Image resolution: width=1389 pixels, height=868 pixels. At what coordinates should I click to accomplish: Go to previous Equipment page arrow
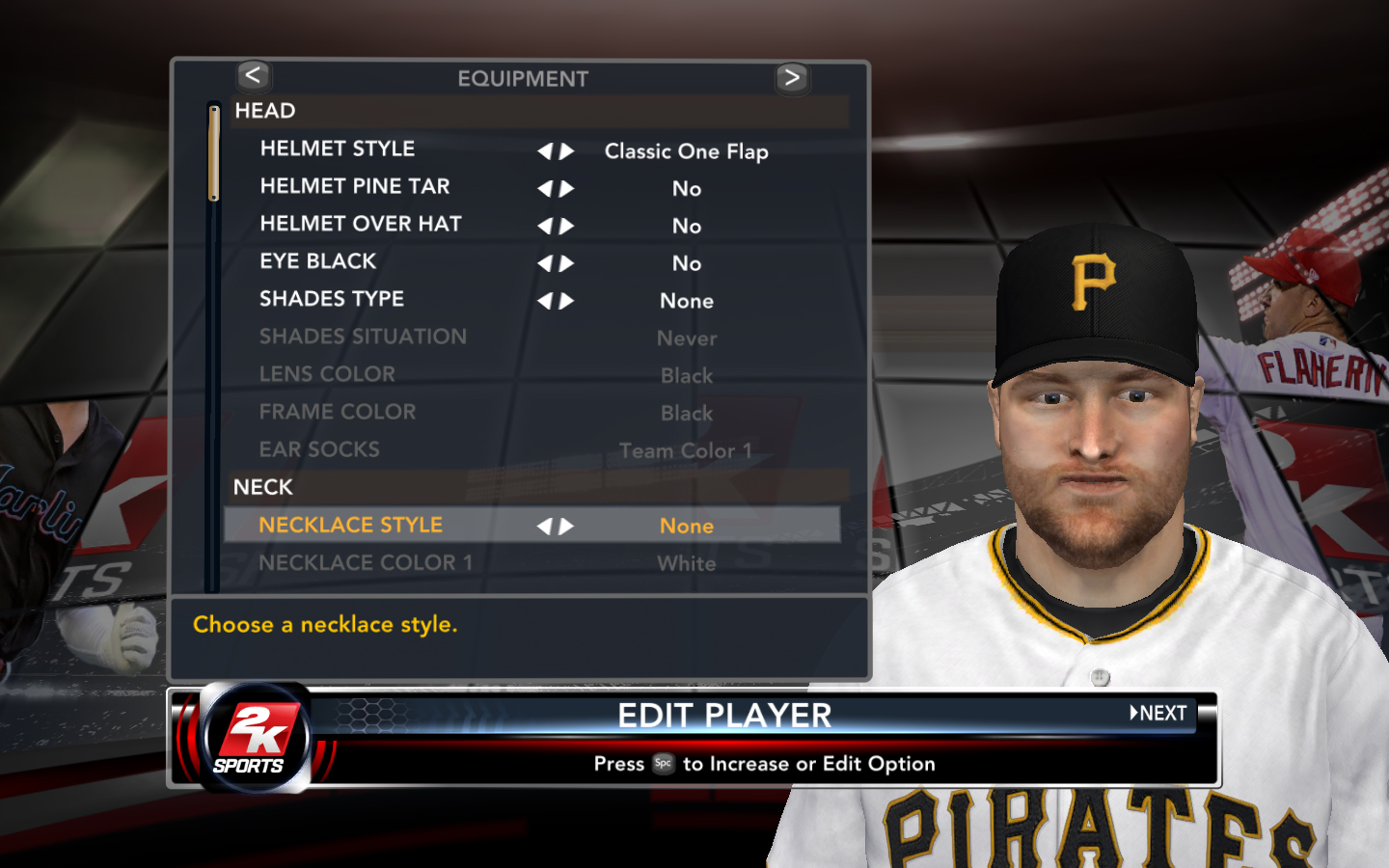point(254,75)
